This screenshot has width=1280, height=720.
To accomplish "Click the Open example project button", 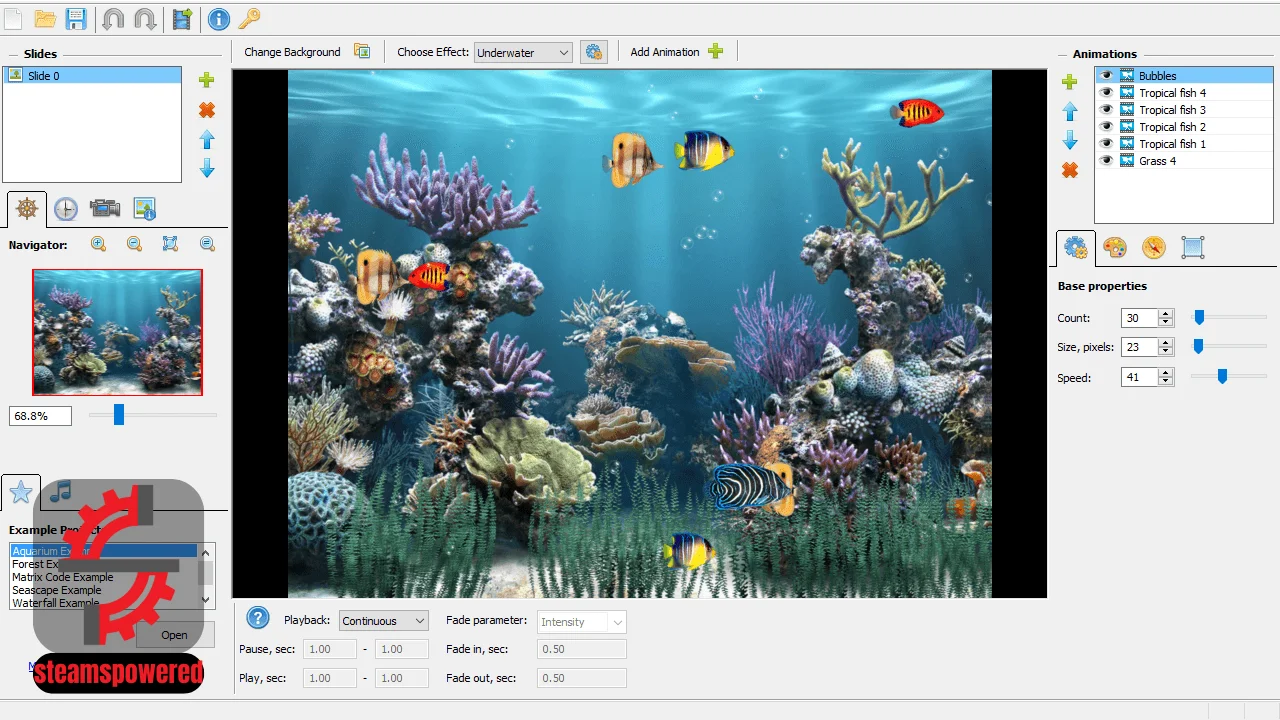I will click(x=174, y=635).
